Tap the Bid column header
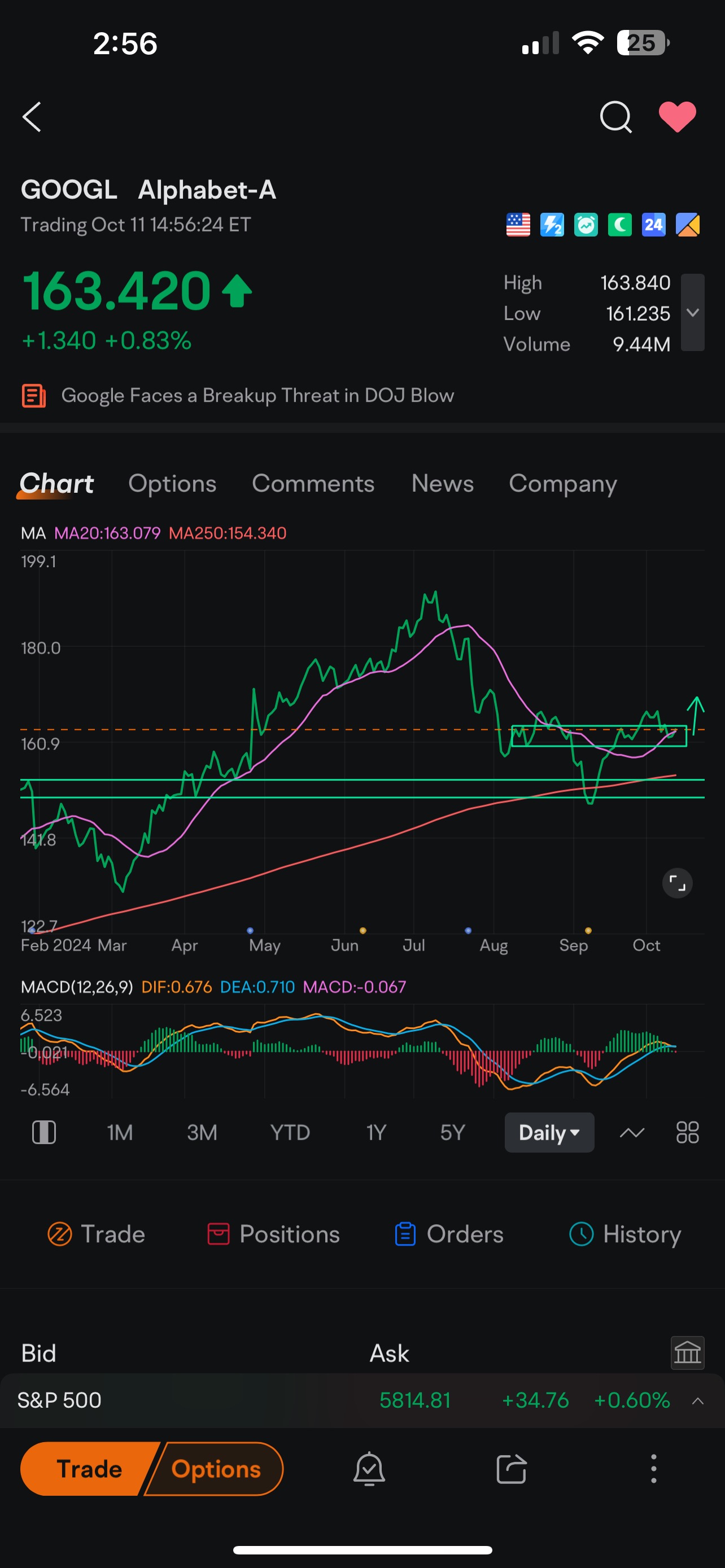The height and width of the screenshot is (1568, 725). tap(38, 1353)
